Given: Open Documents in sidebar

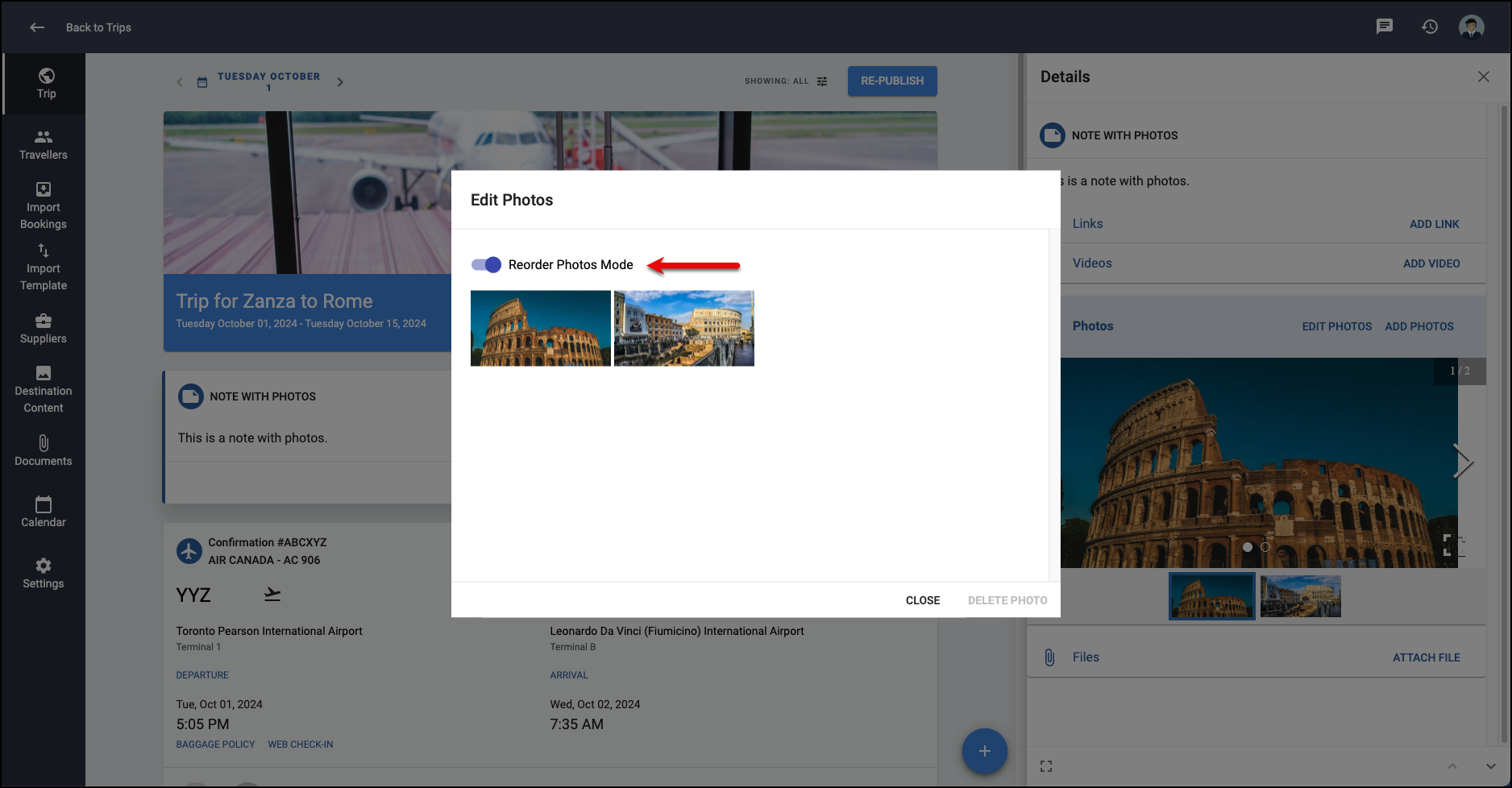Looking at the screenshot, I should (44, 451).
